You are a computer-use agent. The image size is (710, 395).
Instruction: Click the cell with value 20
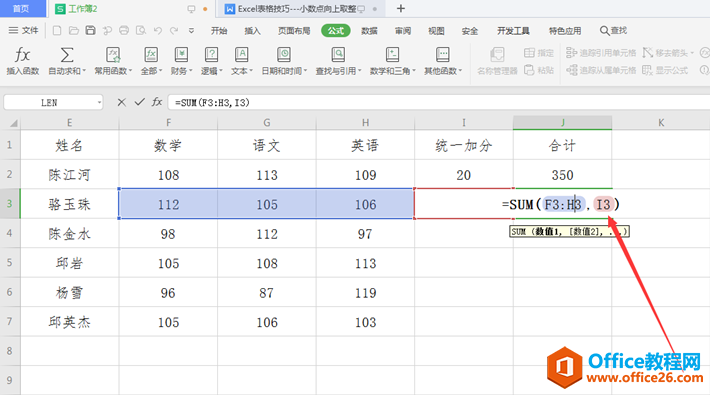tap(464, 175)
